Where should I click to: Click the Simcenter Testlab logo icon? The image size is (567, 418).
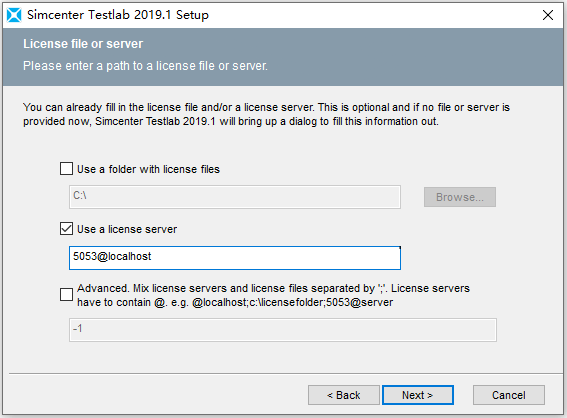point(14,15)
